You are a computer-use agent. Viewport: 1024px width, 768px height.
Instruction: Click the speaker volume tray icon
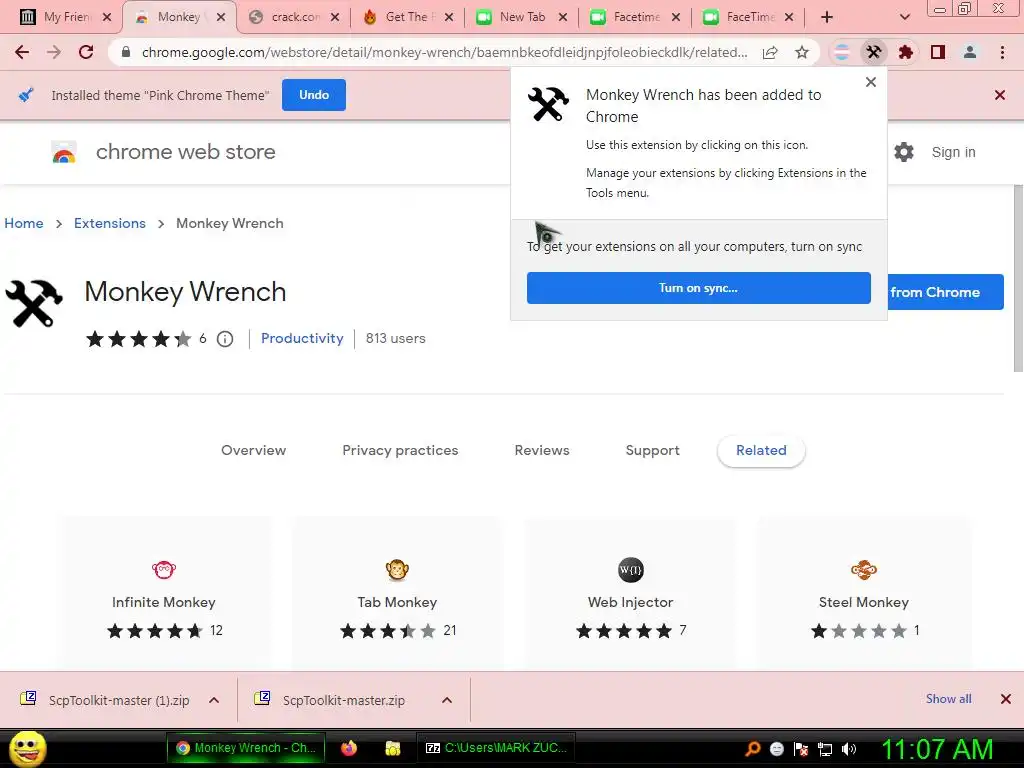tap(849, 749)
